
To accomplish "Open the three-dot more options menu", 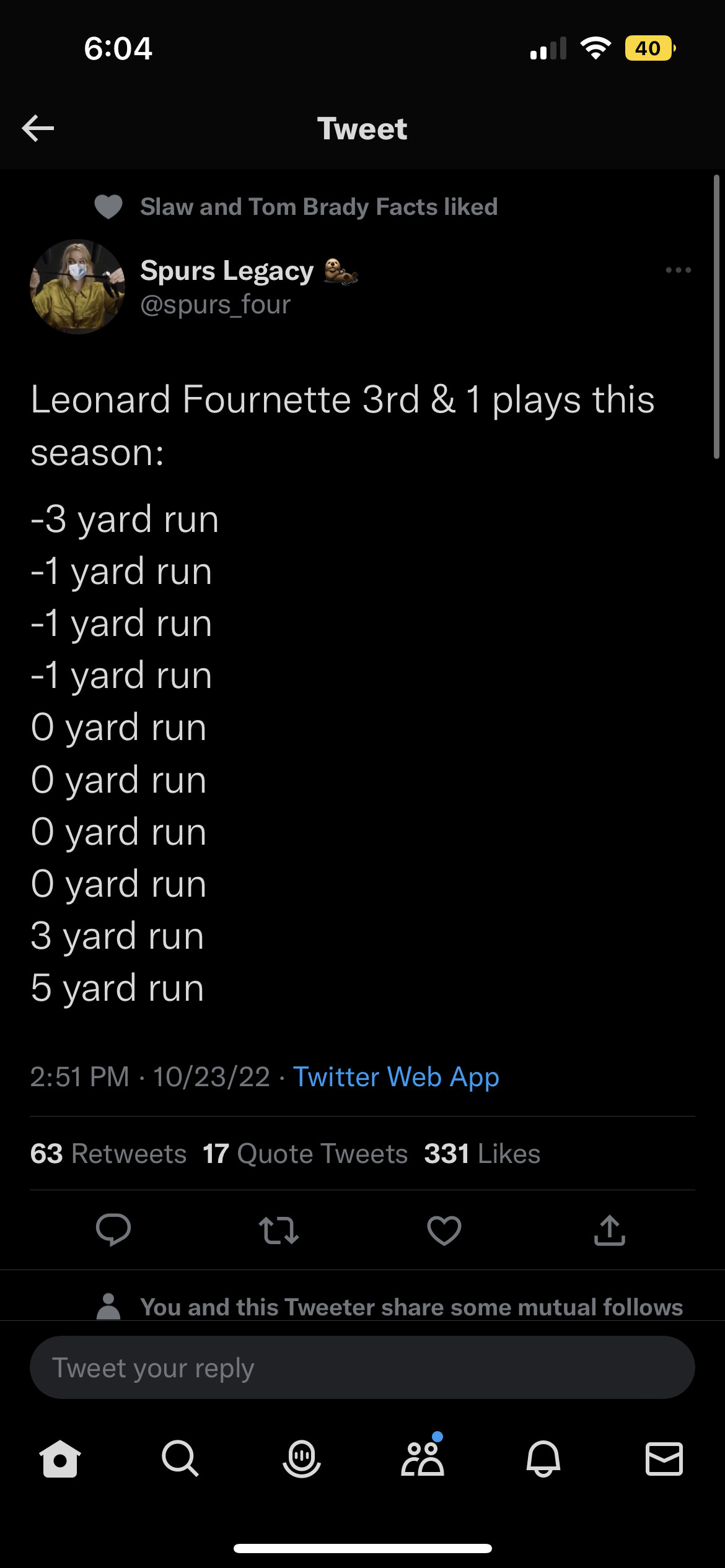I will (678, 270).
